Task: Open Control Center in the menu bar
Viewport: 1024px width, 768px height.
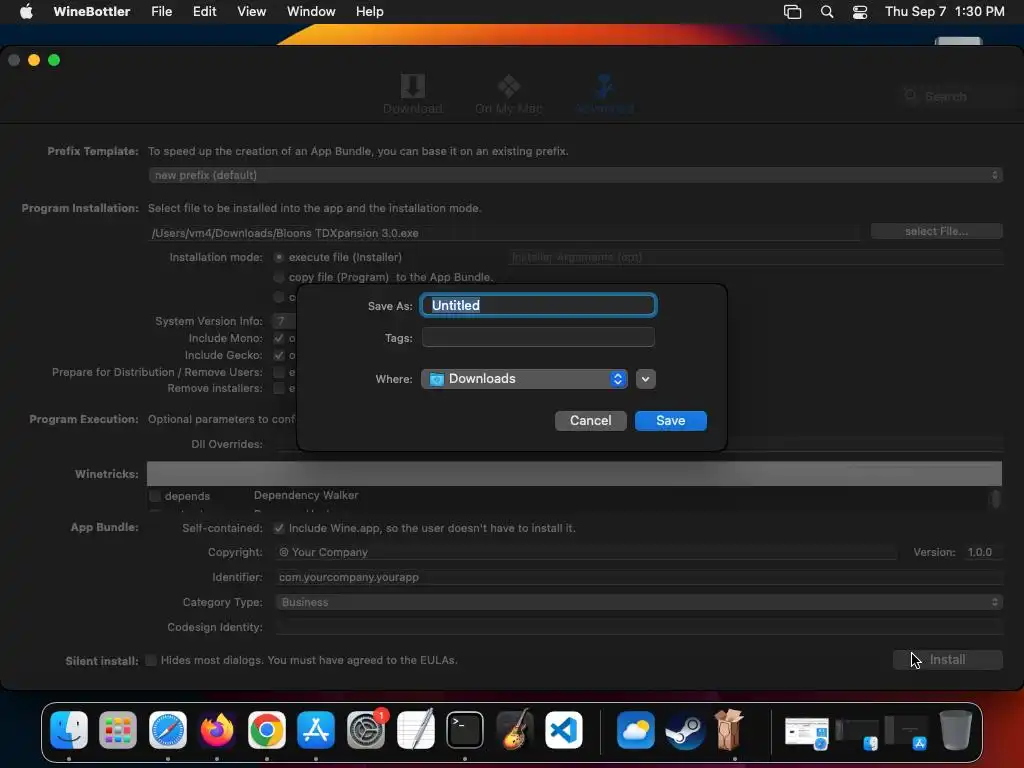Action: (x=860, y=12)
